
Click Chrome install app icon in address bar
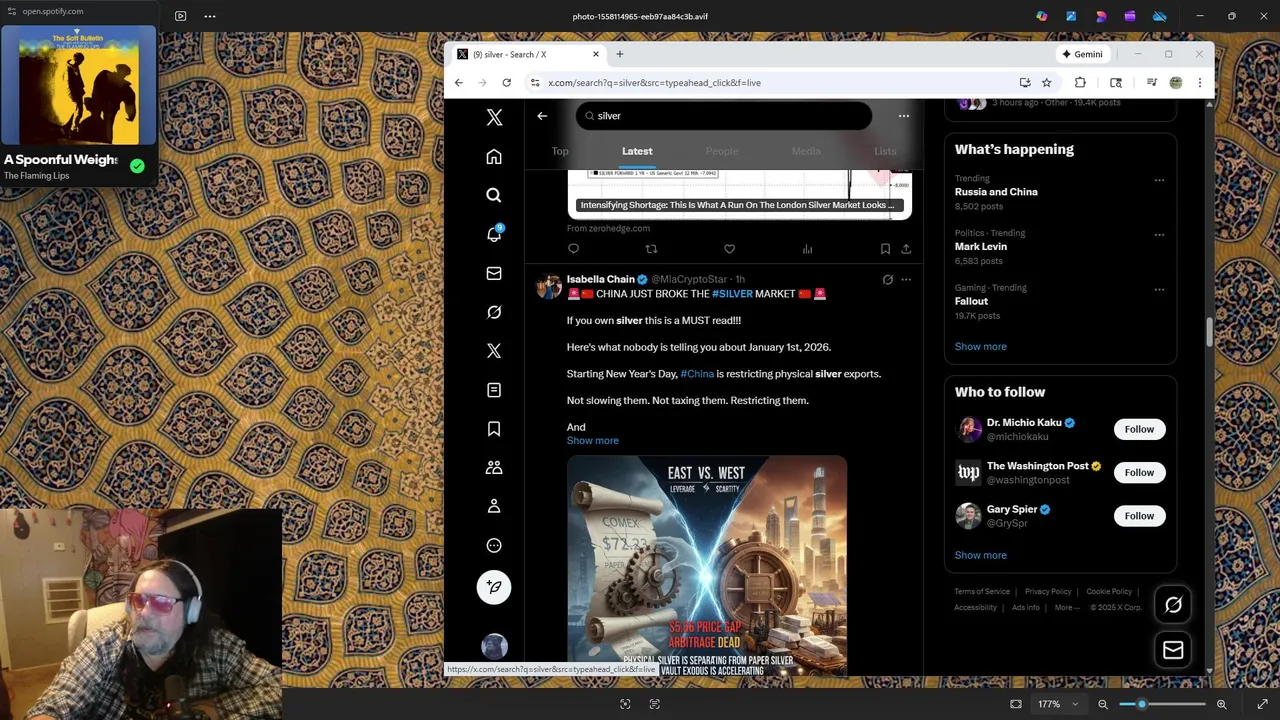click(x=1025, y=83)
